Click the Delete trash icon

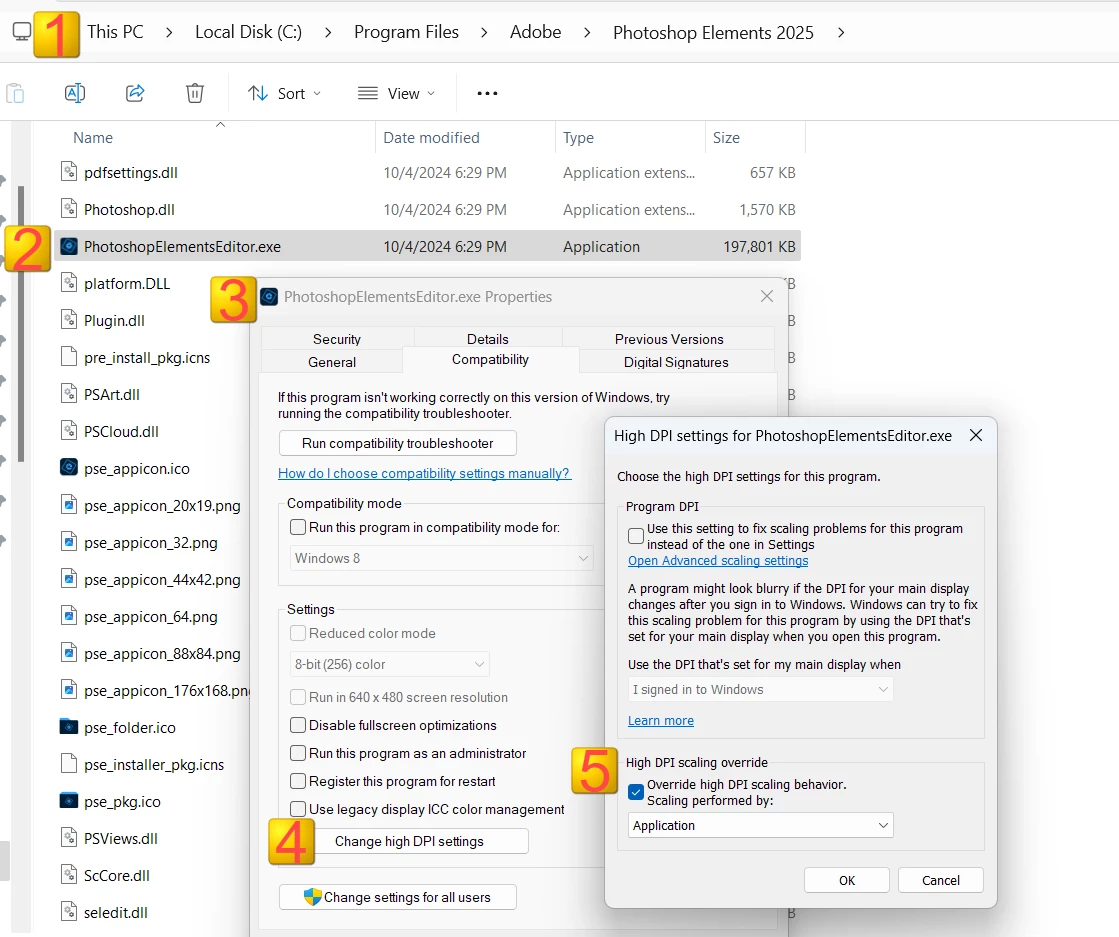click(x=195, y=93)
